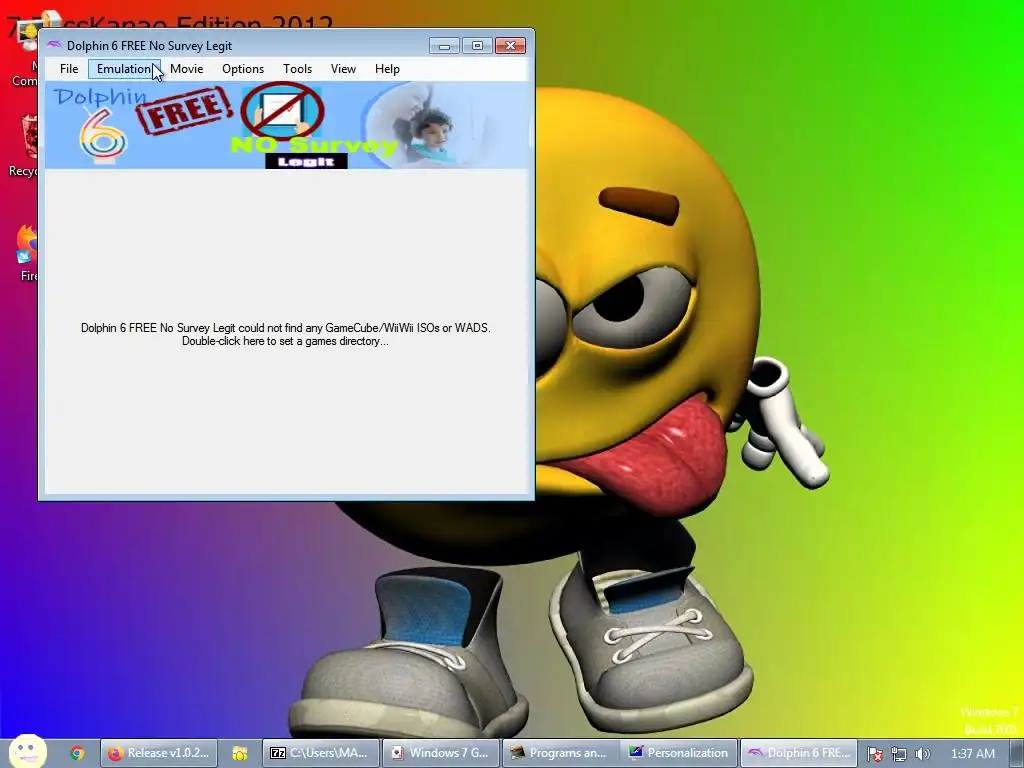Click the Dolphin title bar icon
Viewport: 1024px width, 768px height.
pyautogui.click(x=54, y=45)
